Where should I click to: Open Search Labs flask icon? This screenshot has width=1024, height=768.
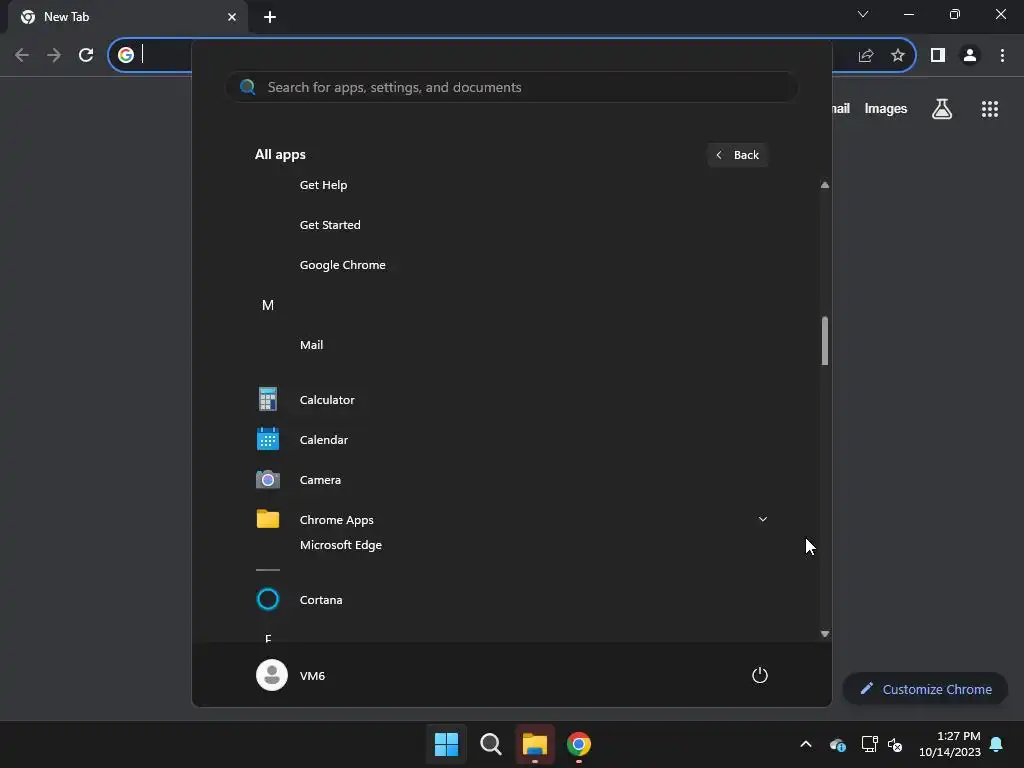pyautogui.click(x=942, y=108)
